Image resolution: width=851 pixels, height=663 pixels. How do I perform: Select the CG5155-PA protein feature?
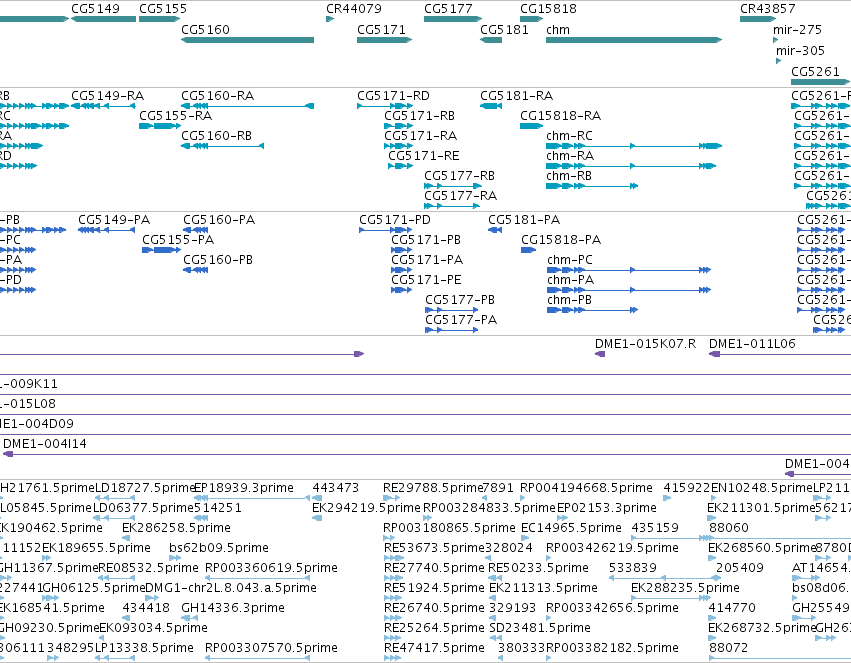(x=161, y=250)
